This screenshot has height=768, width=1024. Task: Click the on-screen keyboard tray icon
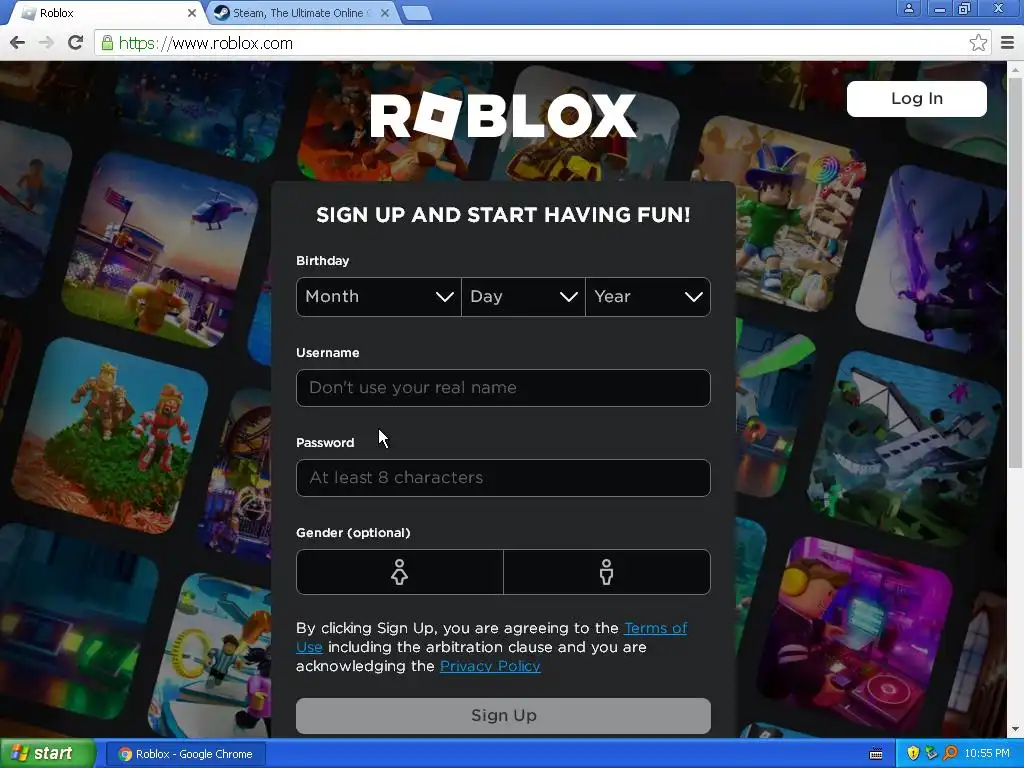[876, 754]
